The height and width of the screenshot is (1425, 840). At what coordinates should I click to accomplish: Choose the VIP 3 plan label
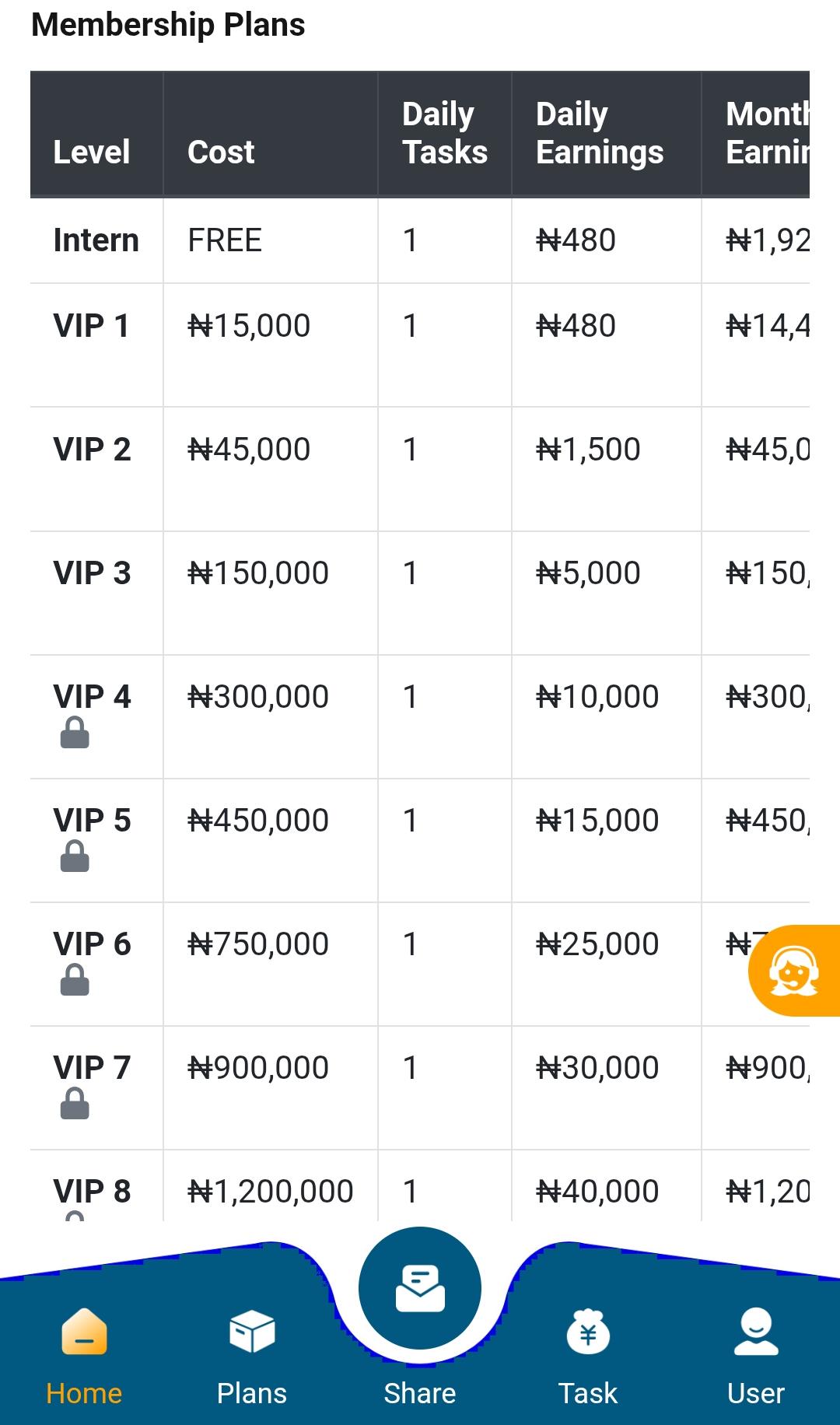92,573
